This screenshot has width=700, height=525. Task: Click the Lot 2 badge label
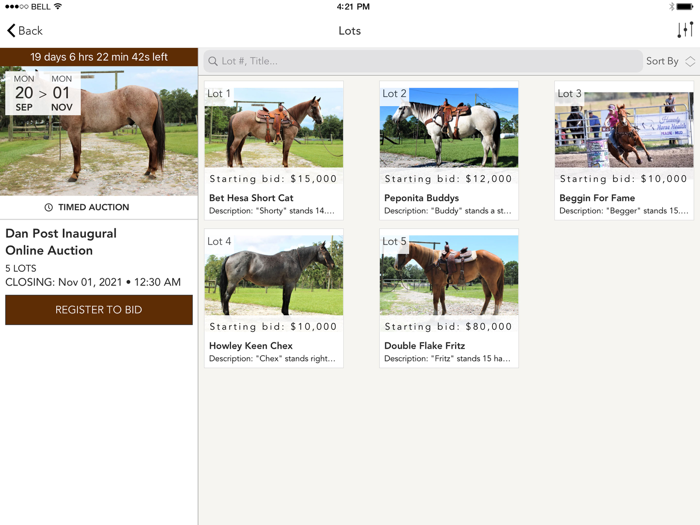click(394, 93)
